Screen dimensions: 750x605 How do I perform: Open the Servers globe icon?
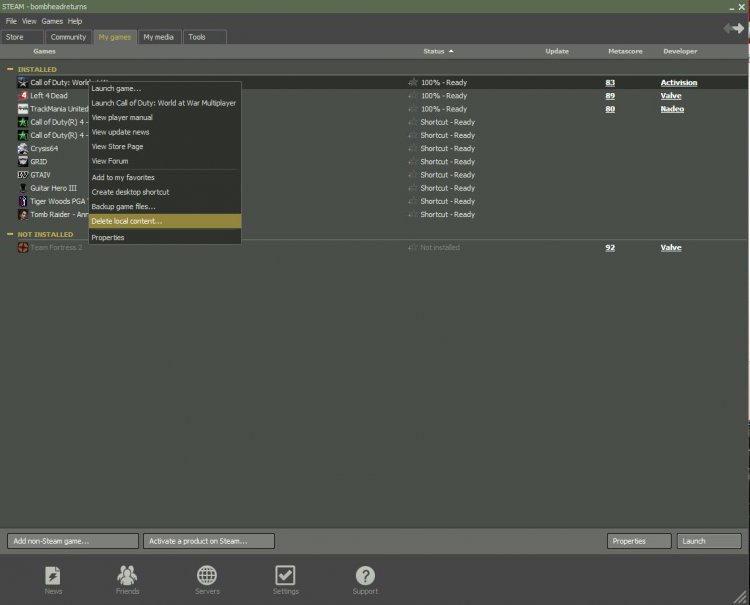pyautogui.click(x=207, y=576)
